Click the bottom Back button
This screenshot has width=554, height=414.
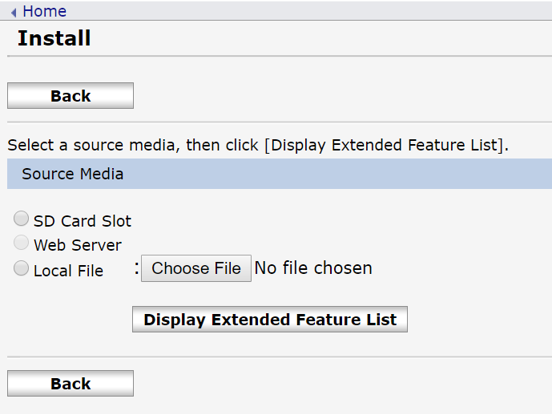click(x=70, y=384)
